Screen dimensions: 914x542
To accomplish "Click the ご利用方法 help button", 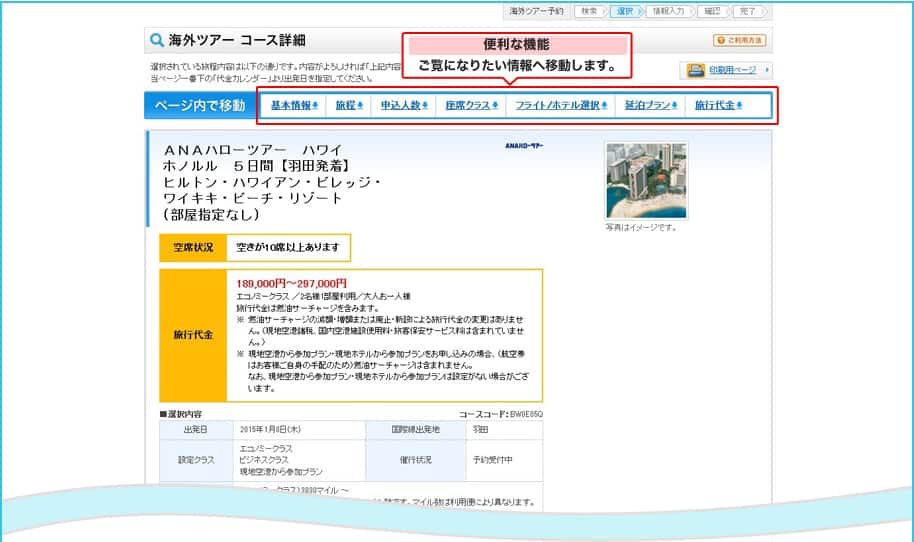I will coord(739,41).
